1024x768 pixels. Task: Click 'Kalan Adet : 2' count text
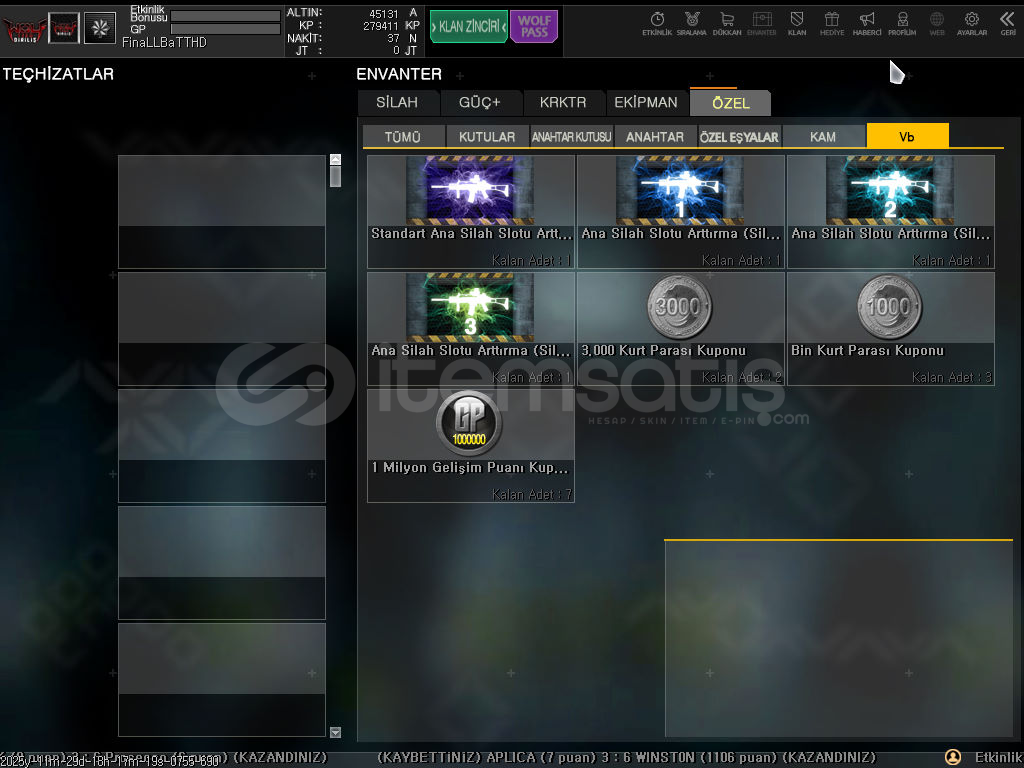742,377
